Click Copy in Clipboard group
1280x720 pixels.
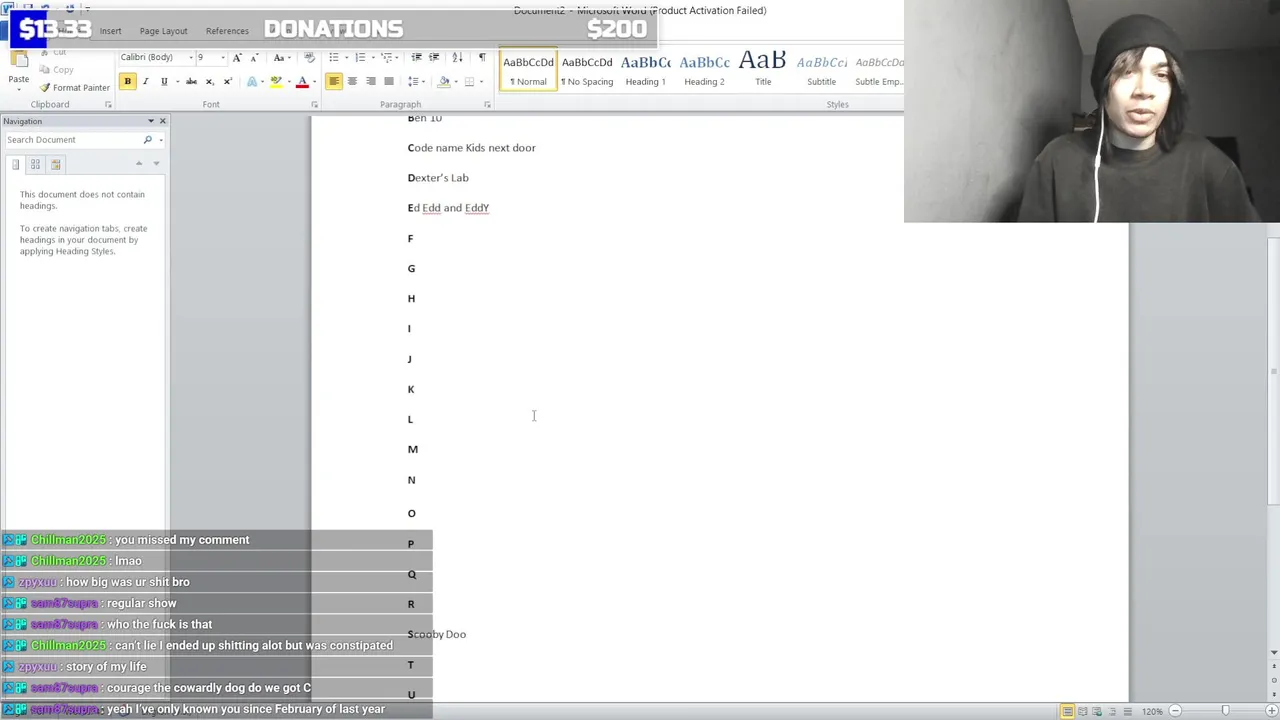point(56,70)
